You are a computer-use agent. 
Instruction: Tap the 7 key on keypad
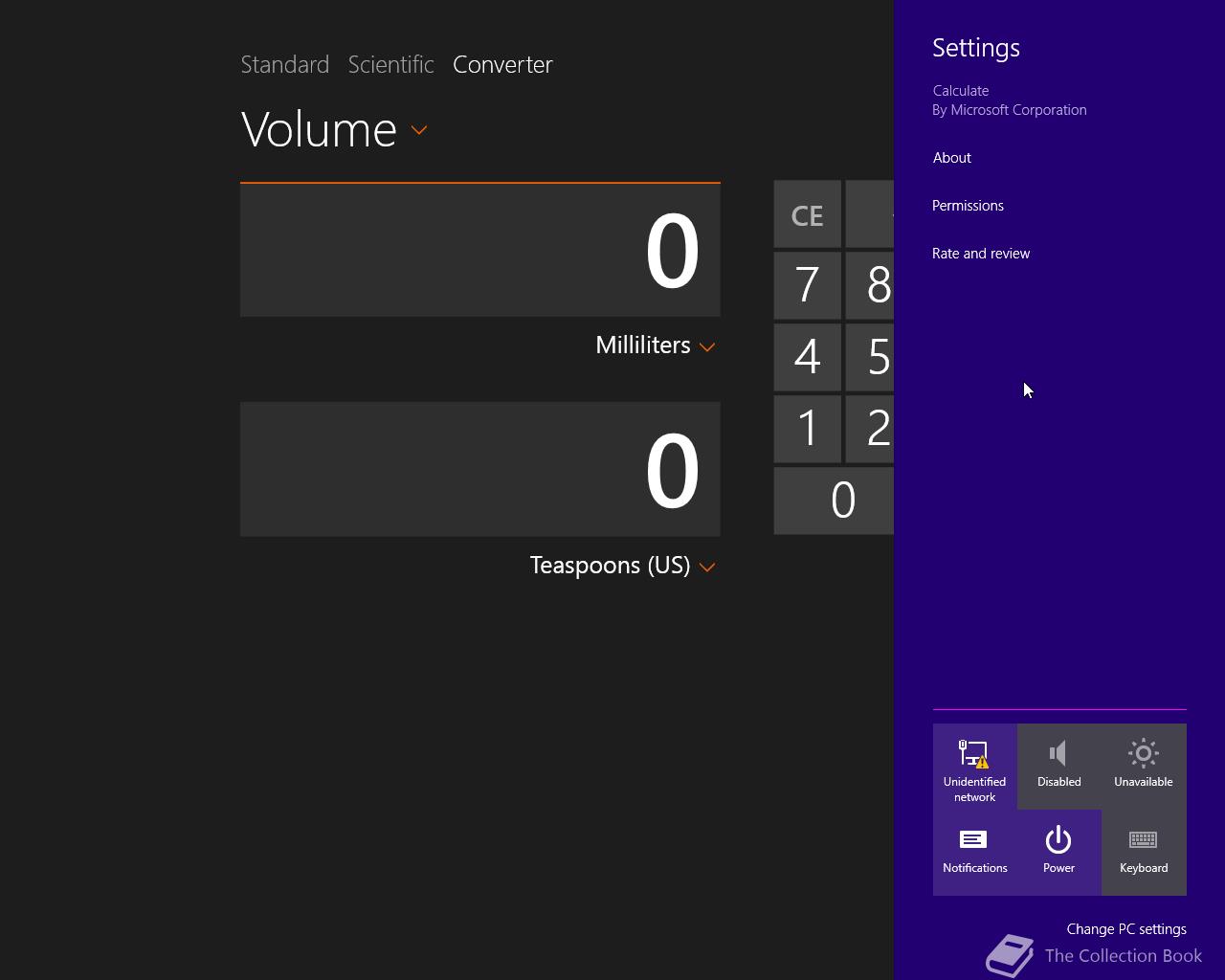coord(807,285)
